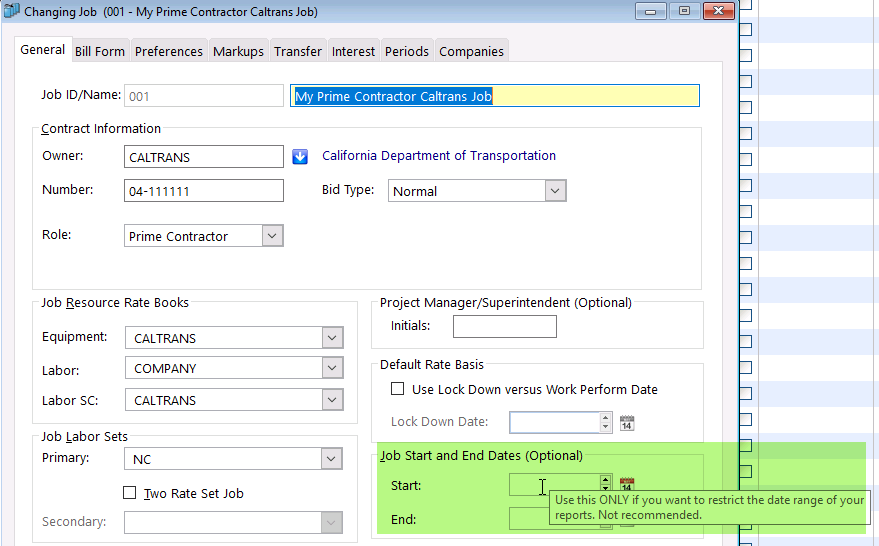Expand the Role dropdown

[x=272, y=235]
